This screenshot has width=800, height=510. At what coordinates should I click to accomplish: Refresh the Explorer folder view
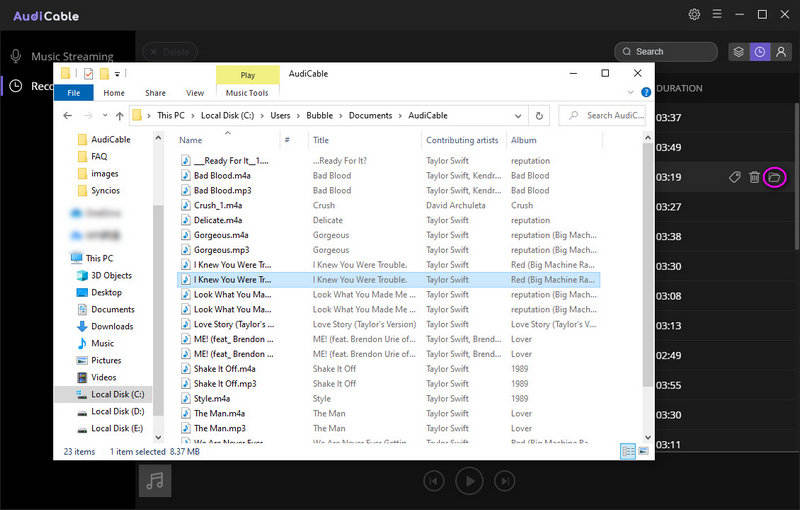(x=539, y=116)
